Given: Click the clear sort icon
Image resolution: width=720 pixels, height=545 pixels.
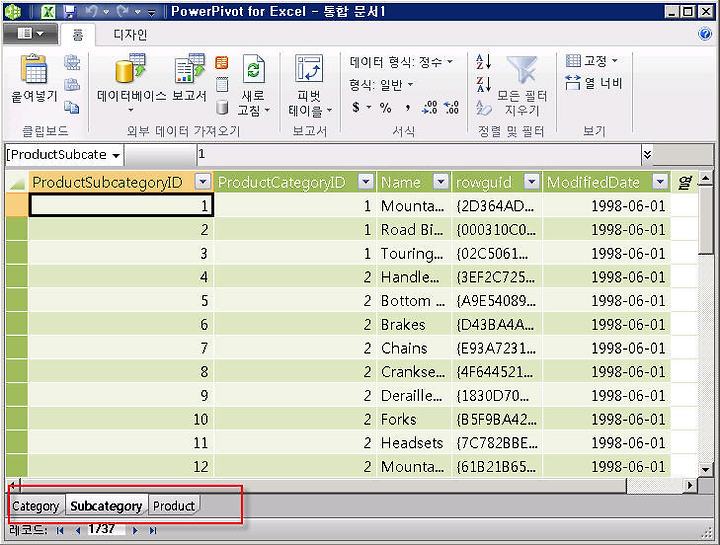Looking at the screenshot, I should [484, 108].
